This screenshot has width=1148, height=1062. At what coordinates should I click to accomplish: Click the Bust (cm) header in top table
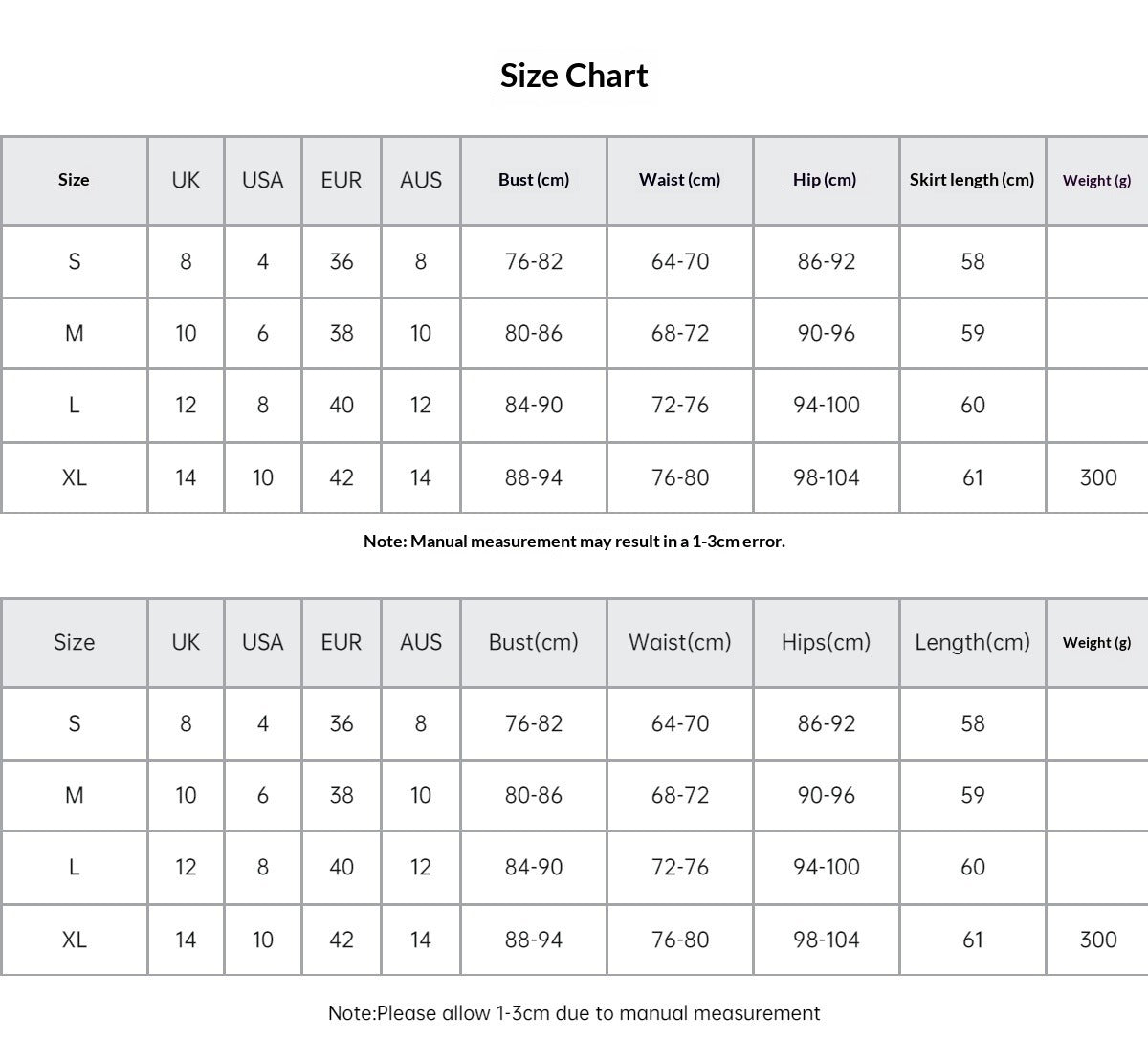click(x=534, y=180)
